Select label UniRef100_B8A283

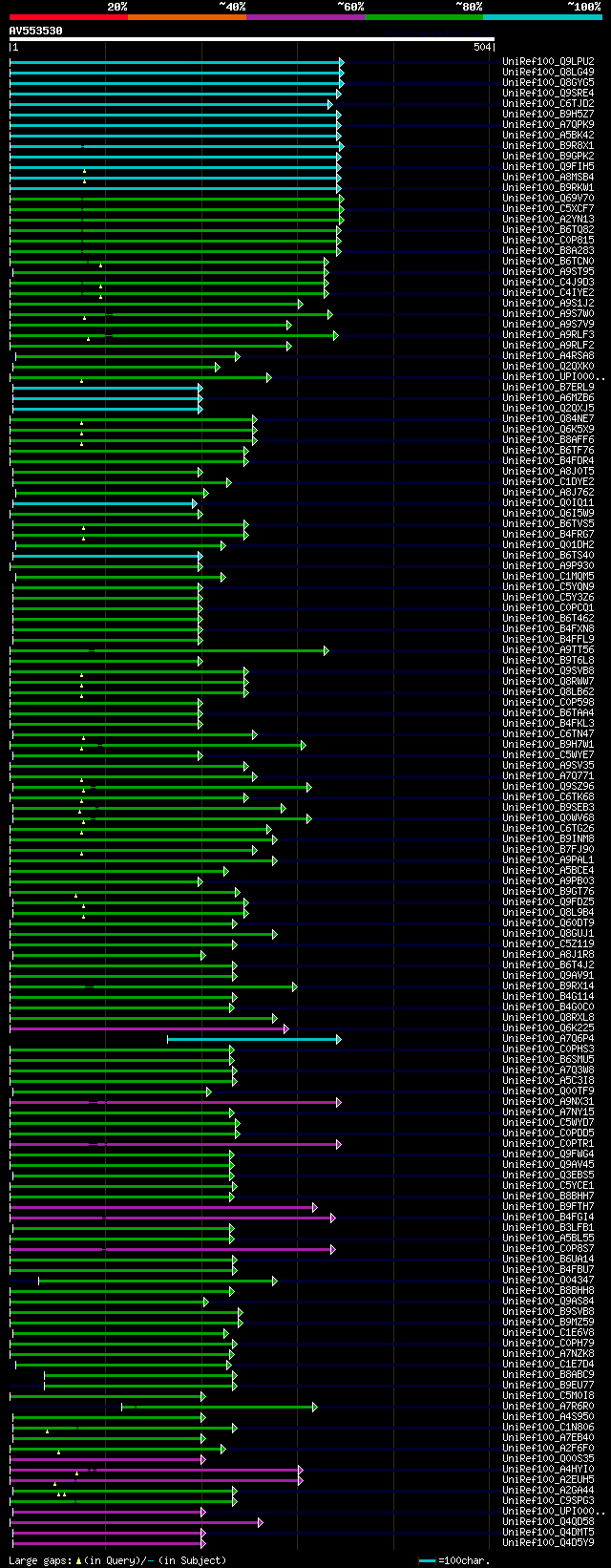click(548, 250)
